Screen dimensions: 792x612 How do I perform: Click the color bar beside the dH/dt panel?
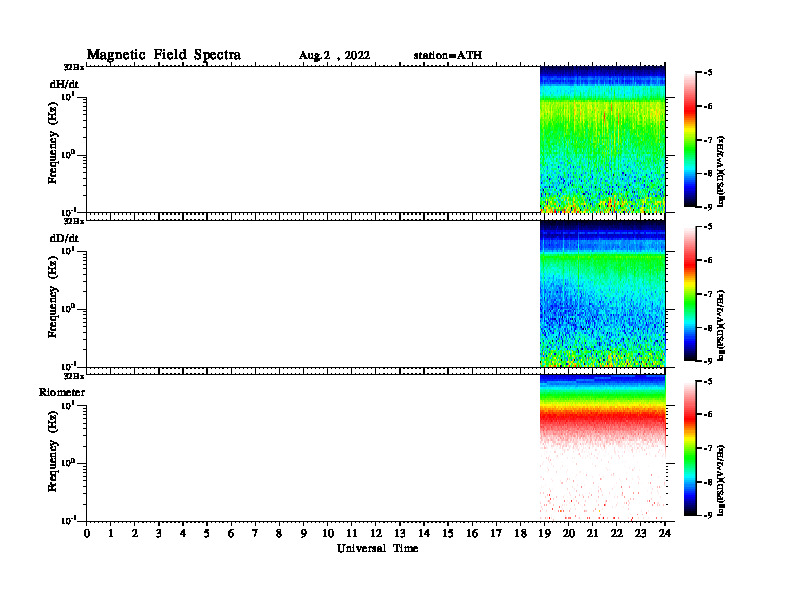pos(690,140)
